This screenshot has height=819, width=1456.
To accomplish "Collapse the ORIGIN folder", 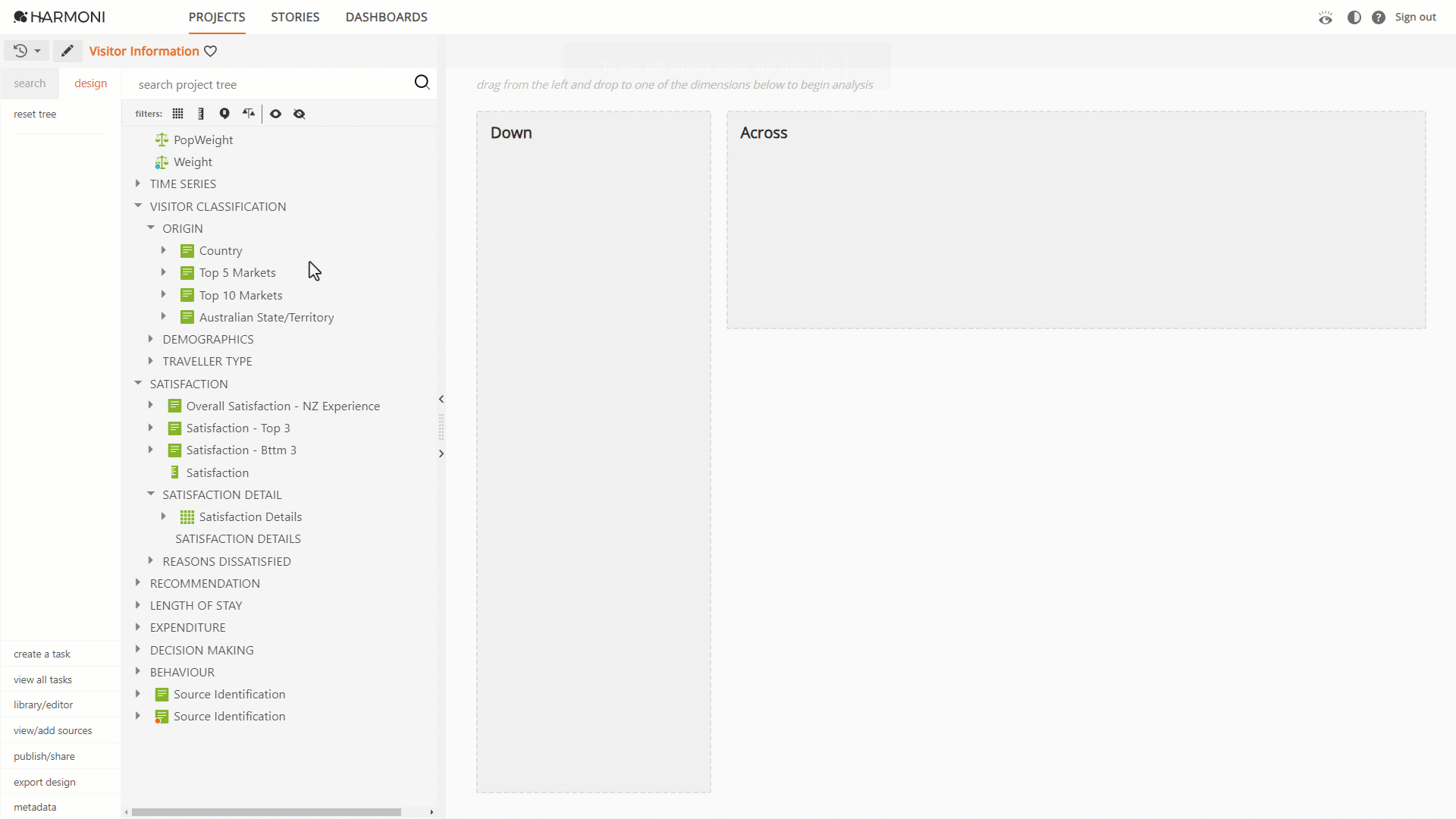I will pos(151,227).
